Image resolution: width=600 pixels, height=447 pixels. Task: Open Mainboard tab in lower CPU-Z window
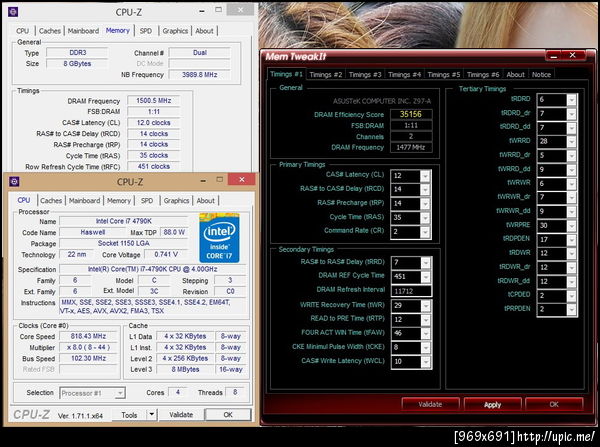pos(85,201)
